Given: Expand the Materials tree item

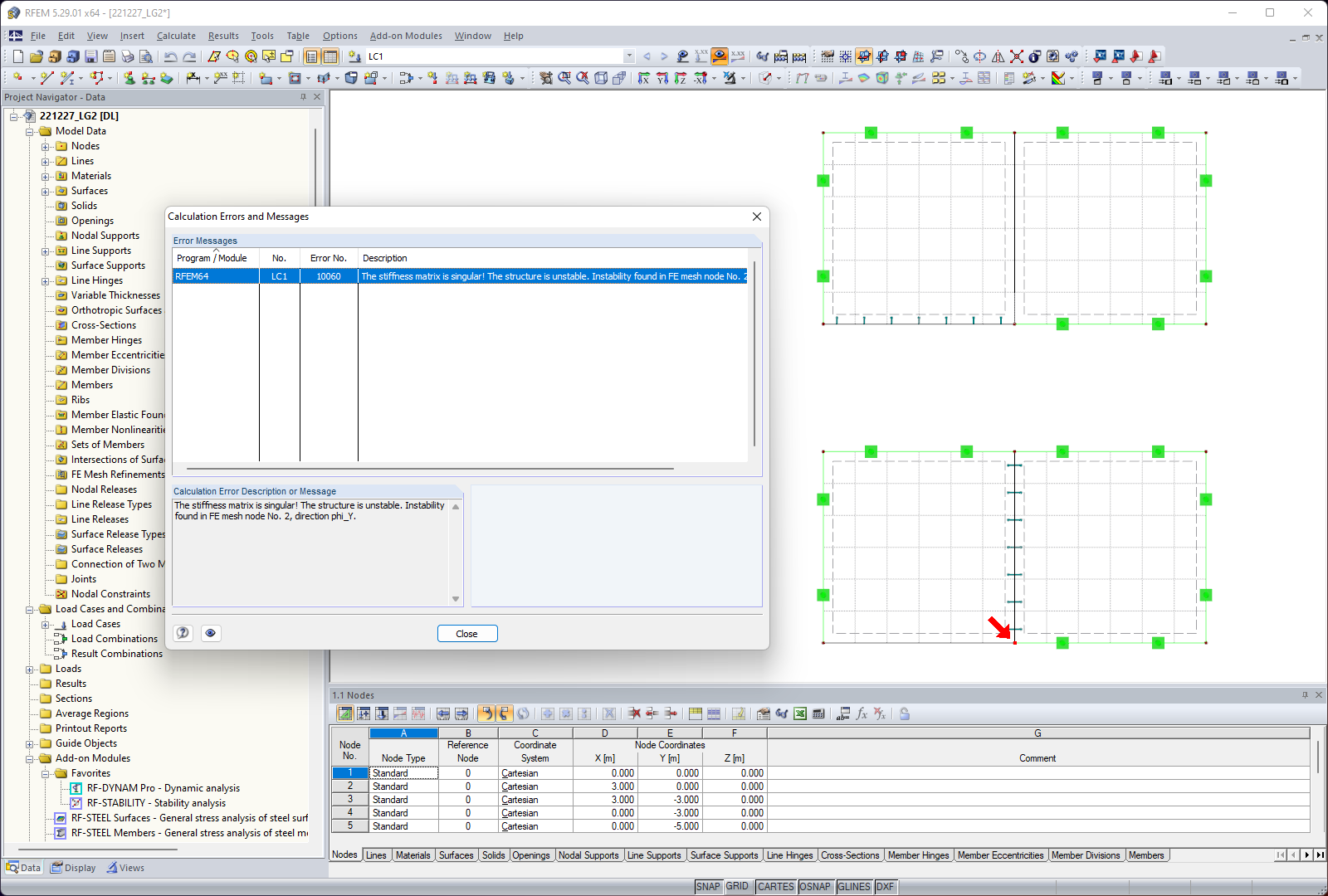Looking at the screenshot, I should pos(46,177).
